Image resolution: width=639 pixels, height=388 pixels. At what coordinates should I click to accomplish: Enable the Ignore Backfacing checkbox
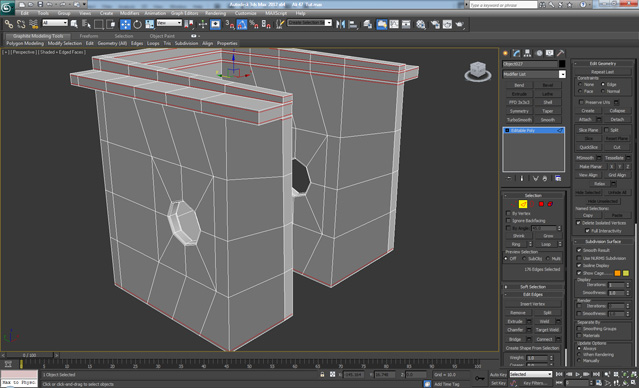(508, 220)
